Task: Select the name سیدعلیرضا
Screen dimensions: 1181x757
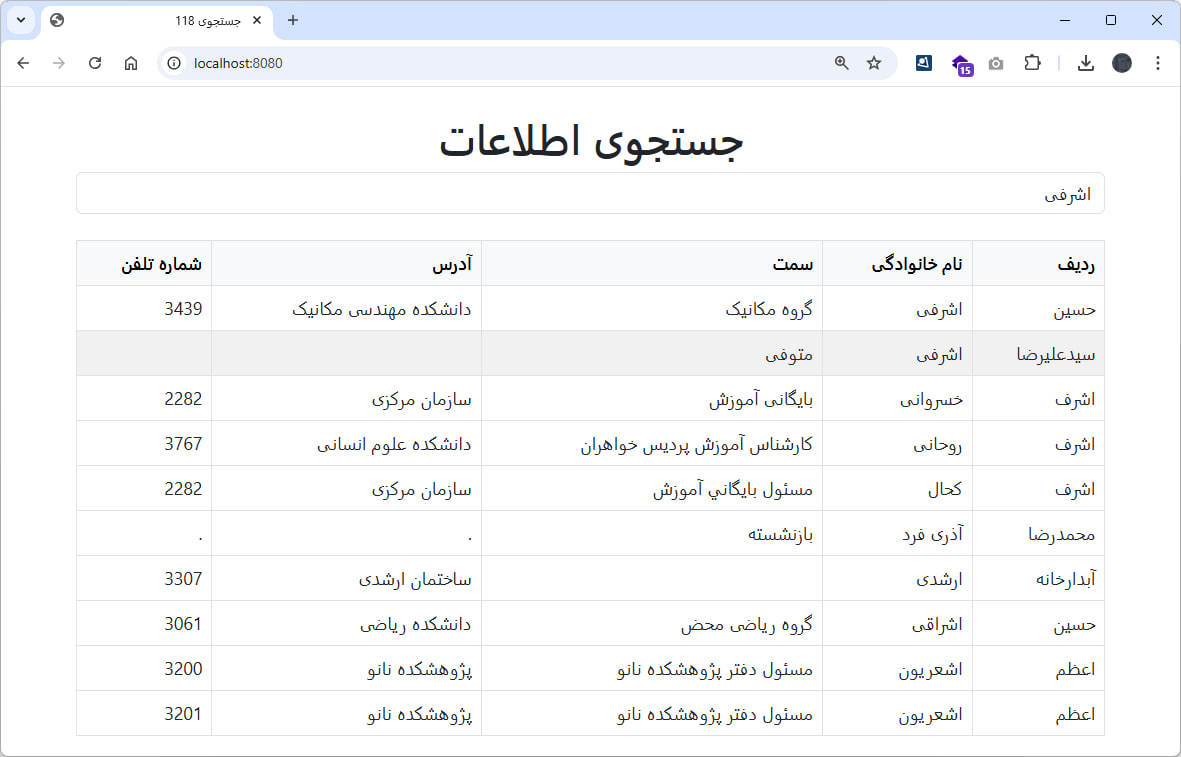Action: tap(1056, 354)
